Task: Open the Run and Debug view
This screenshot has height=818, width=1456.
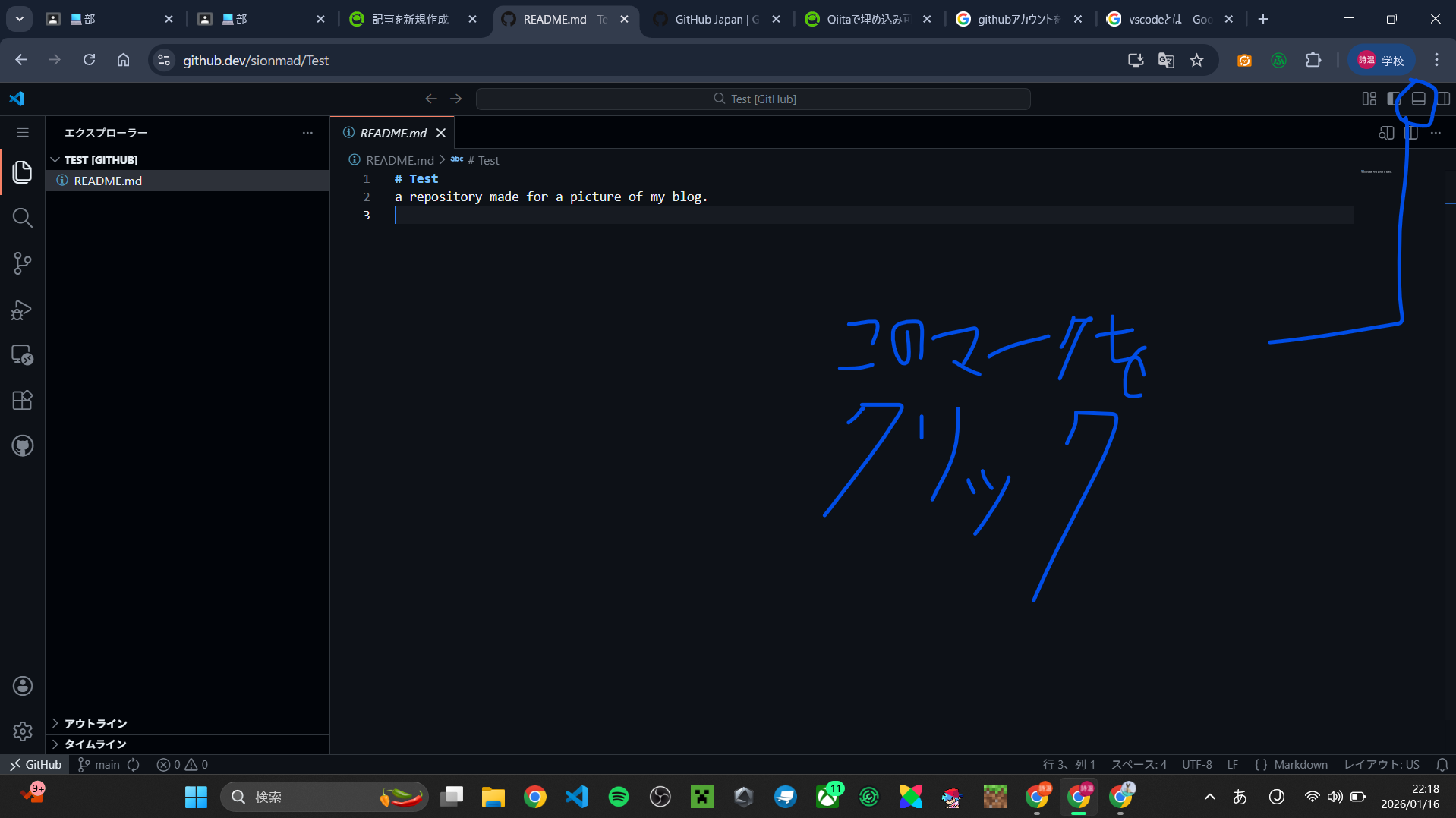Action: pyautogui.click(x=22, y=310)
